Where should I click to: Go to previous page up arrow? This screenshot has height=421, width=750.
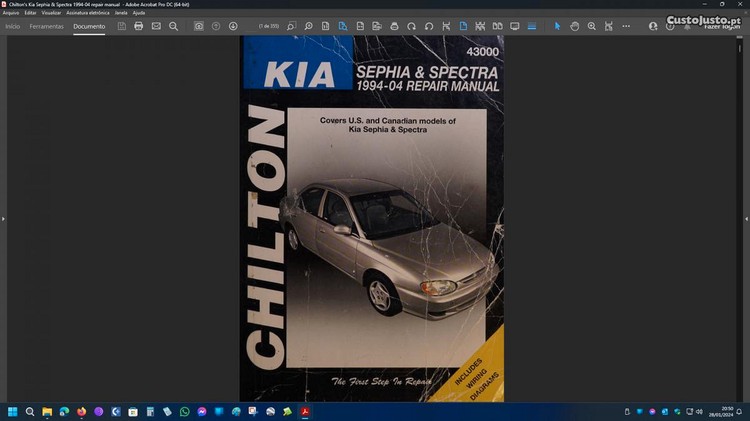click(x=216, y=26)
